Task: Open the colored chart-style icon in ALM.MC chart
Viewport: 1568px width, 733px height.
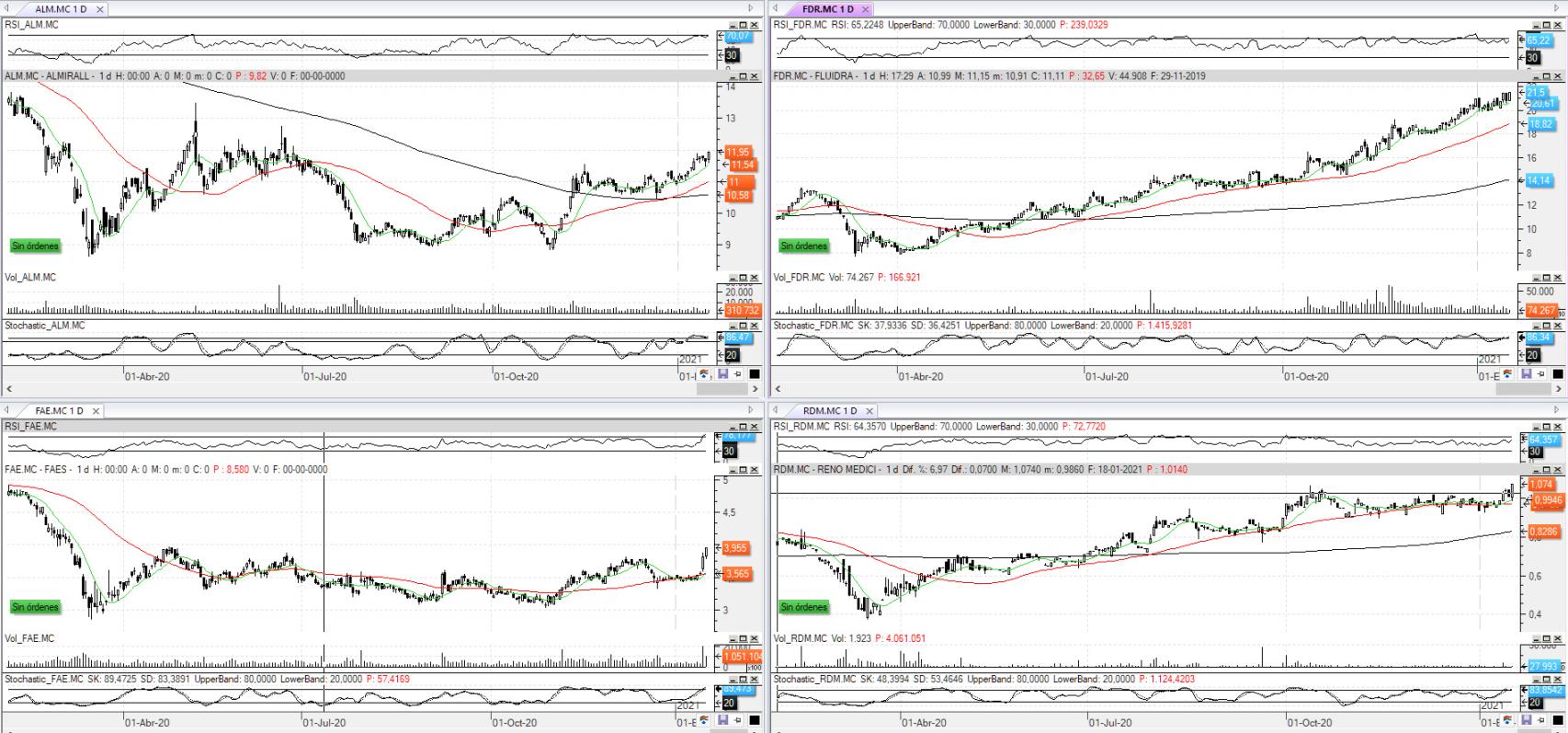Action: [x=705, y=374]
